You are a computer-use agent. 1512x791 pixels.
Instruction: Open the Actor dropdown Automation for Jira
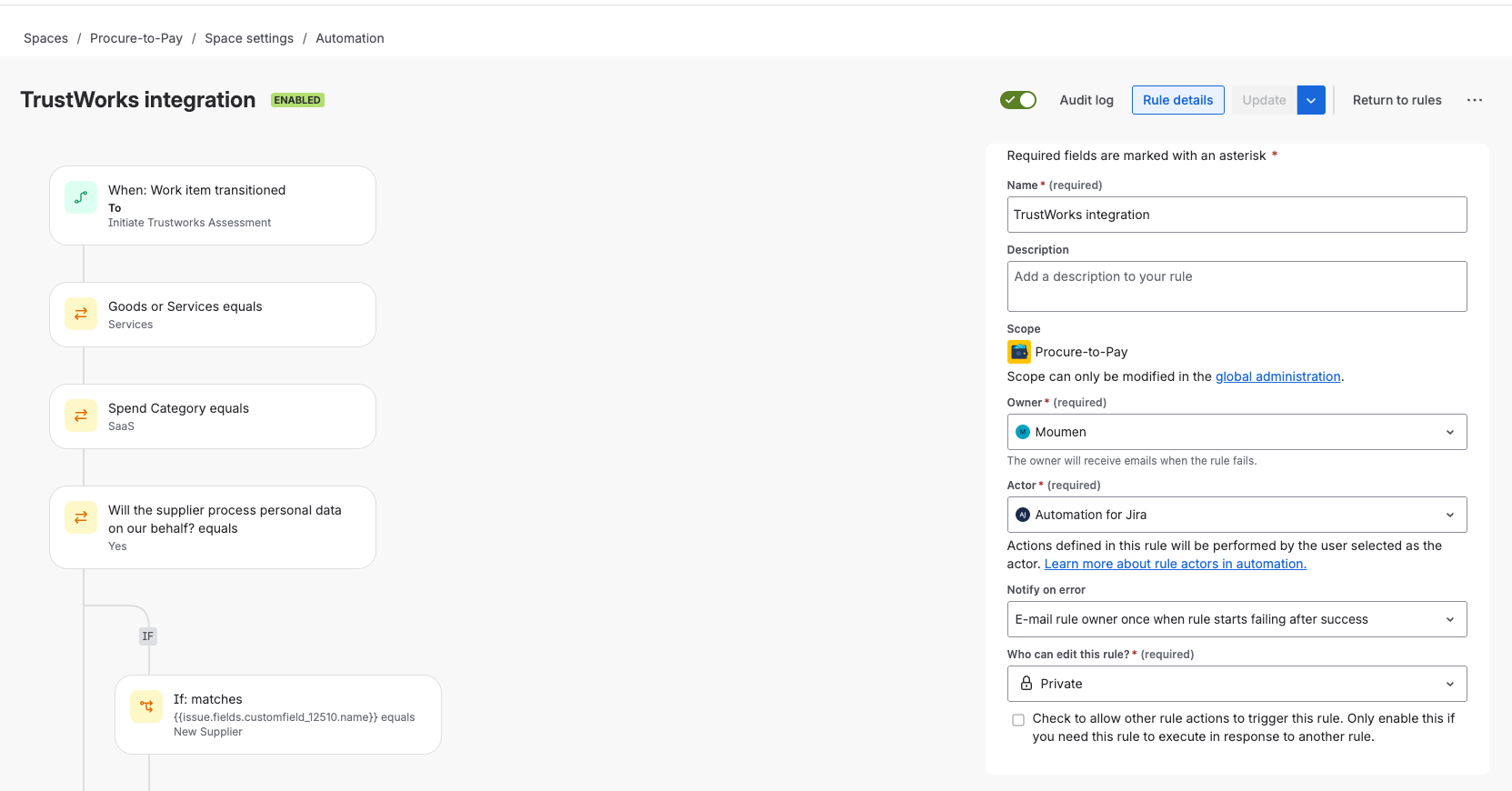1237,515
